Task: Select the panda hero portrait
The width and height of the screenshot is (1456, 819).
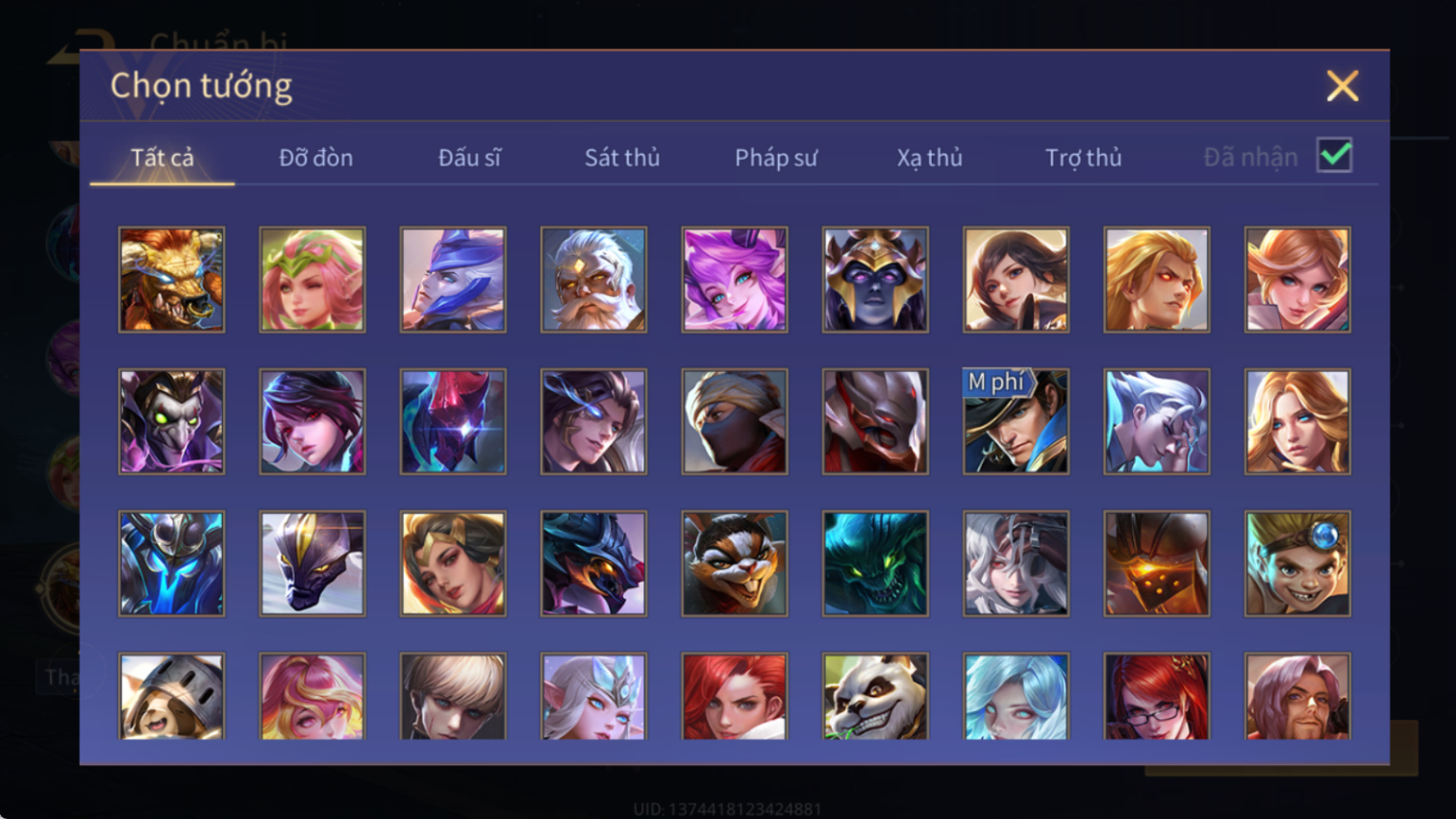Action: coord(875,696)
